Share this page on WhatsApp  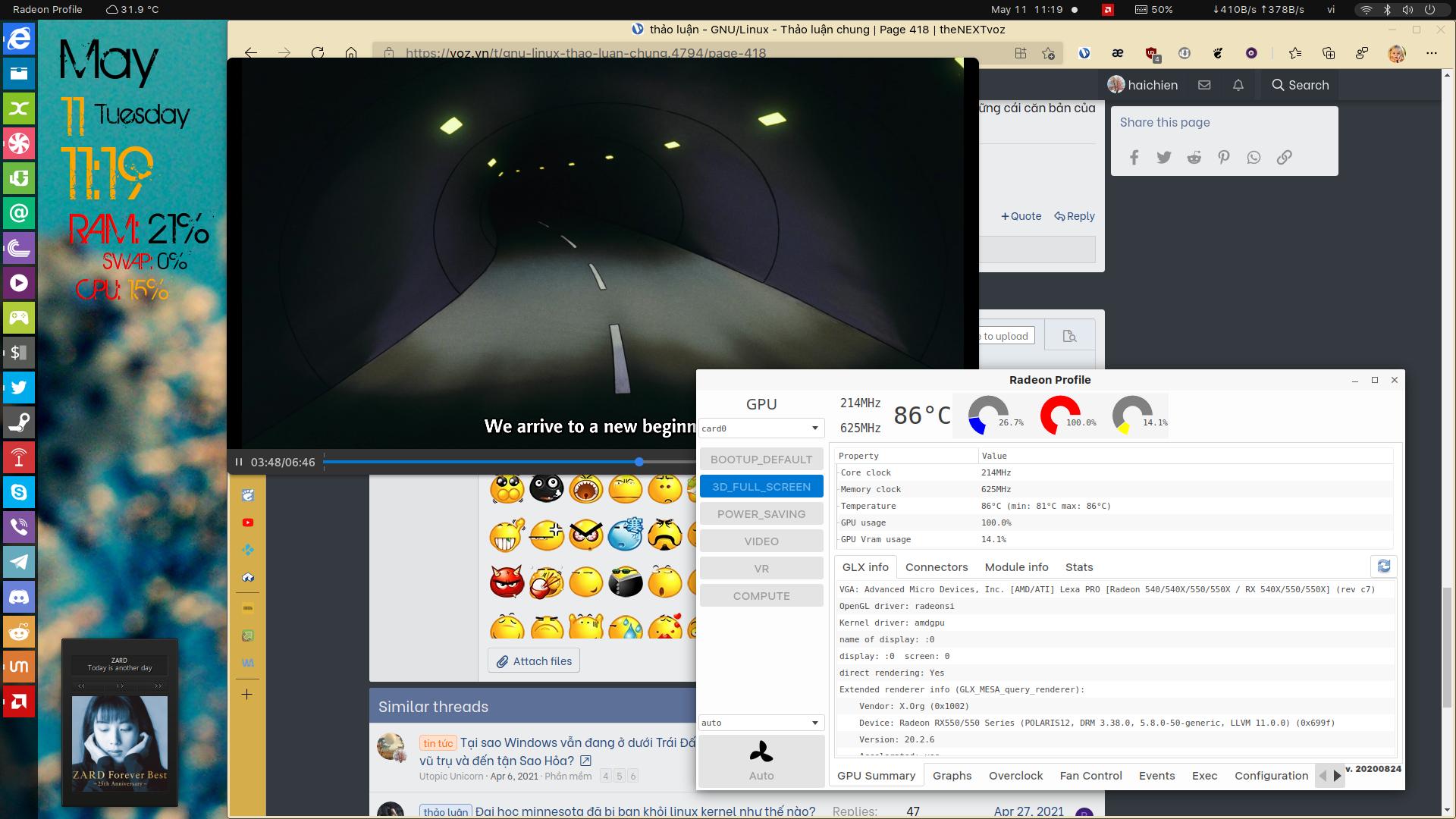pos(1254,158)
